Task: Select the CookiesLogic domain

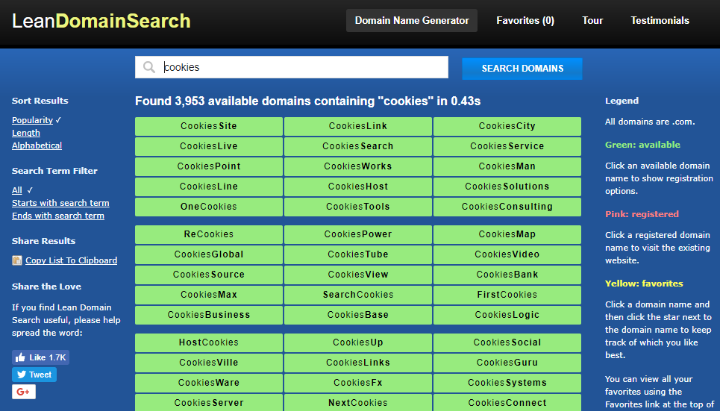Action: pos(507,315)
